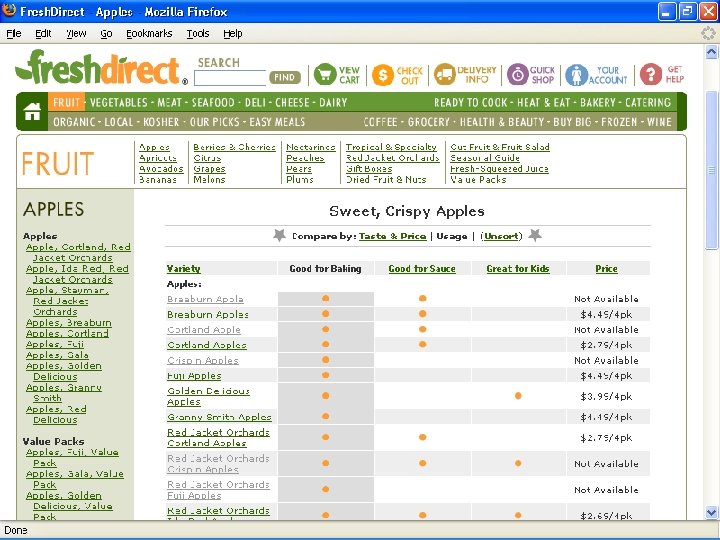720x540 pixels.
Task: Open the Citrus category link
Action: click(x=207, y=158)
